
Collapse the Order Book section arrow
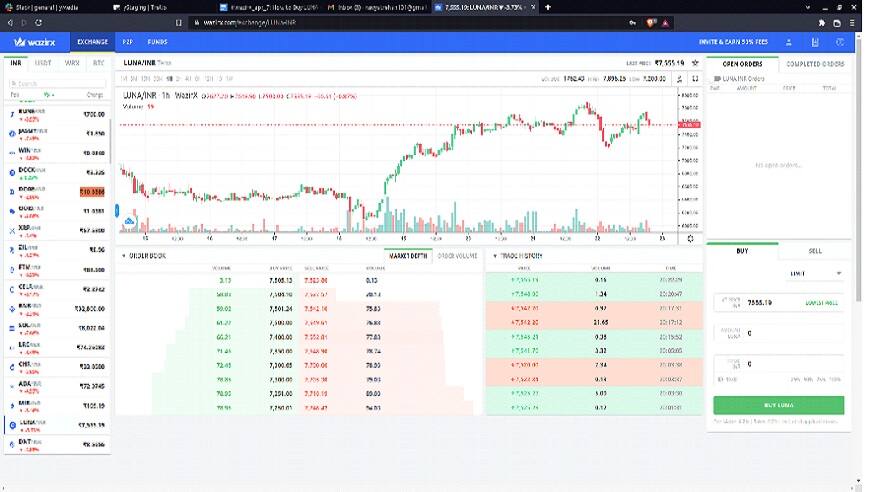pos(124,256)
